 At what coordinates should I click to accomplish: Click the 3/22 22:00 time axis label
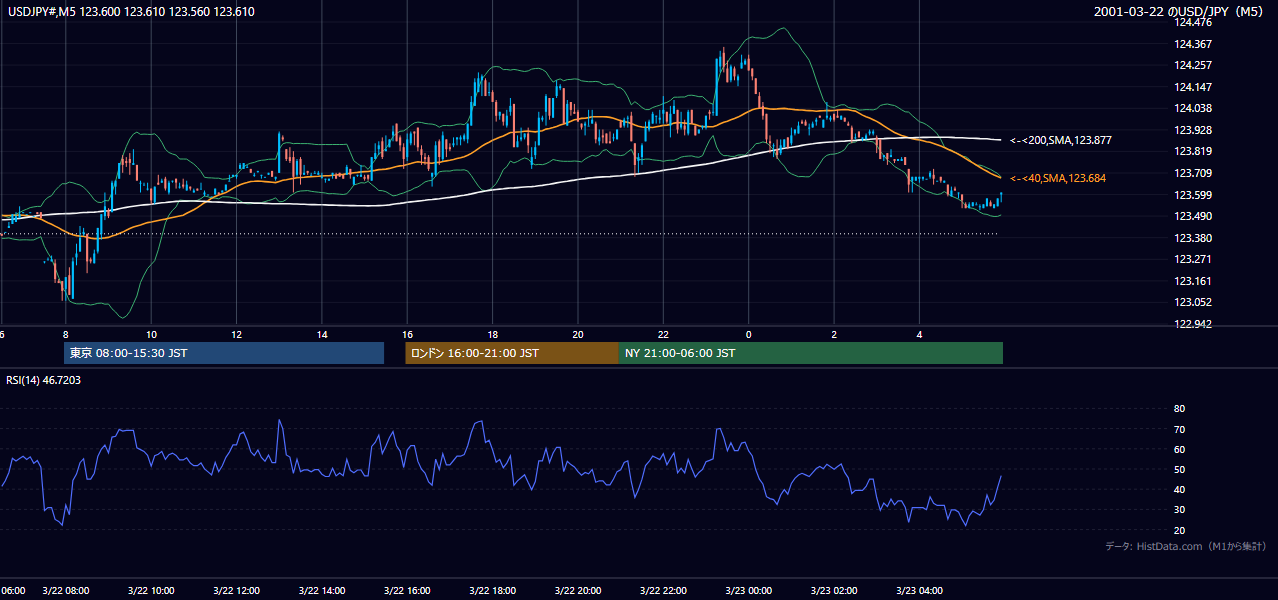tap(664, 591)
